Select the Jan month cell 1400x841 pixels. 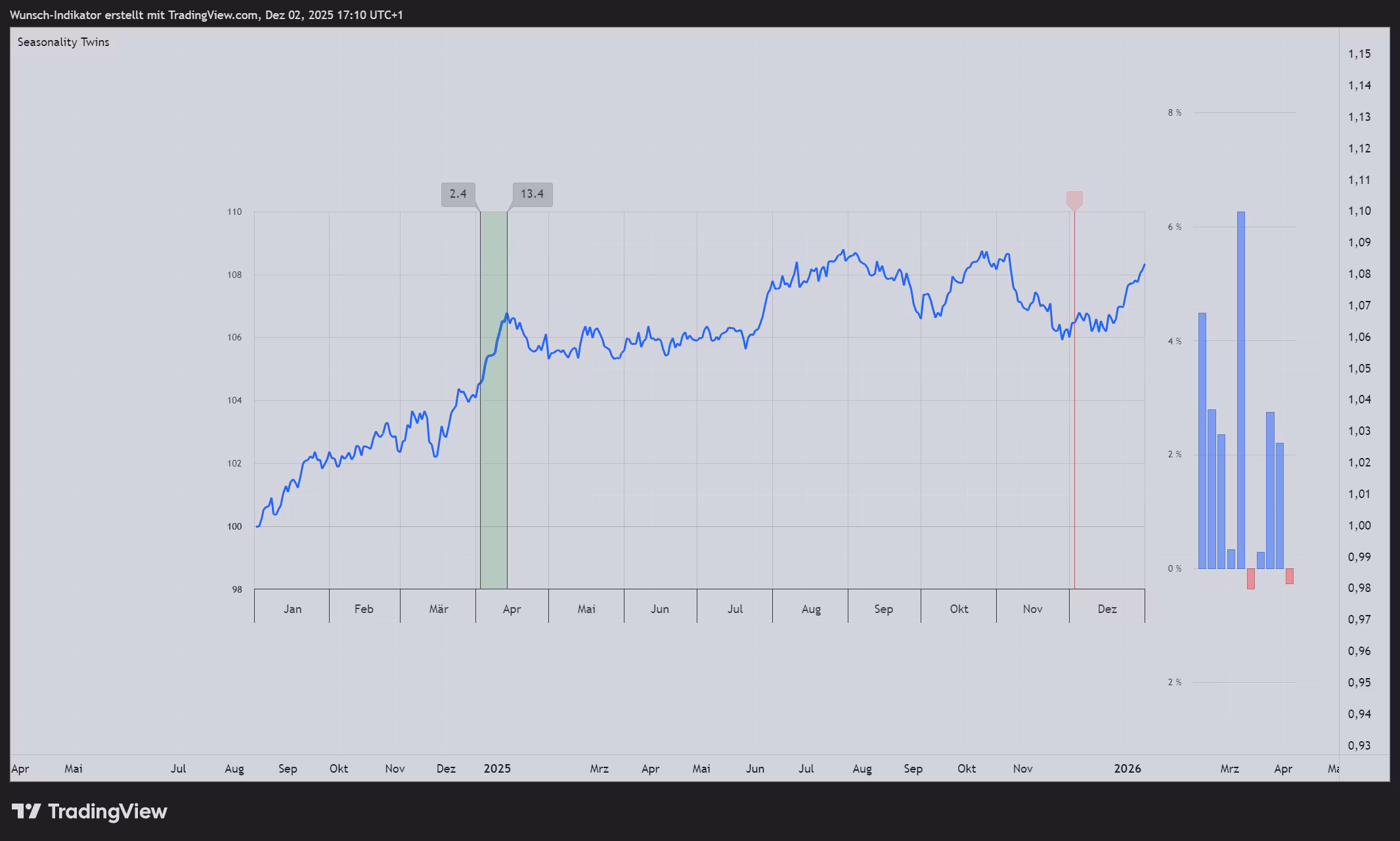(292, 608)
